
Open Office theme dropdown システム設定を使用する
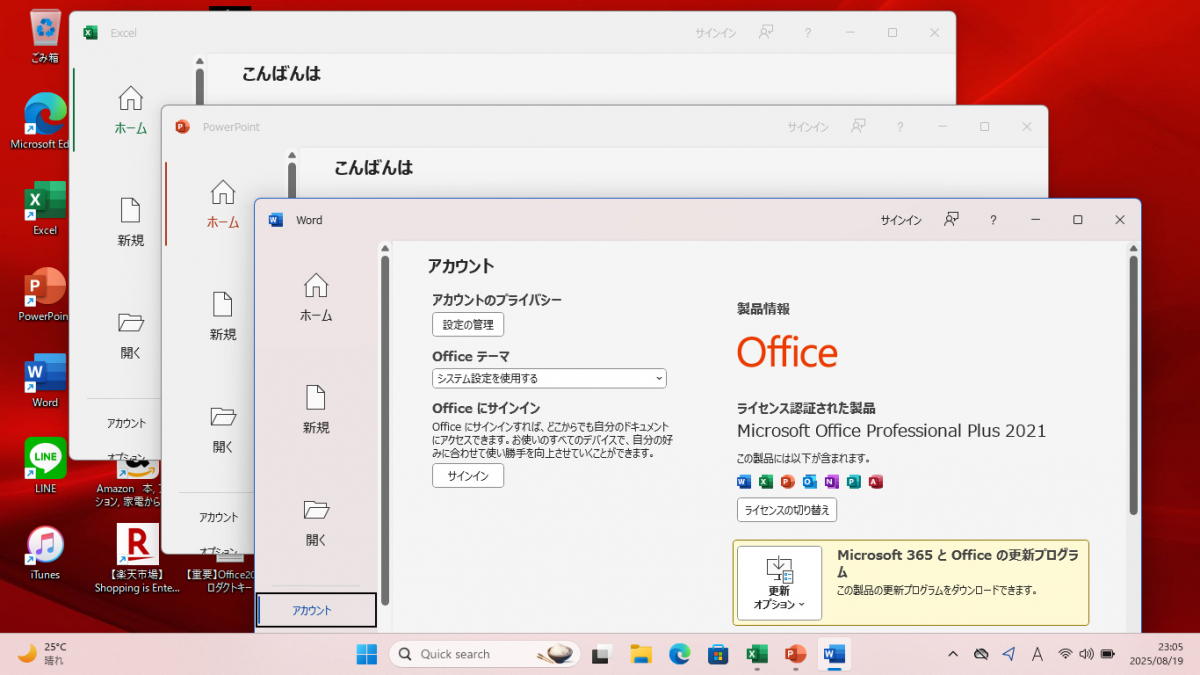(549, 378)
